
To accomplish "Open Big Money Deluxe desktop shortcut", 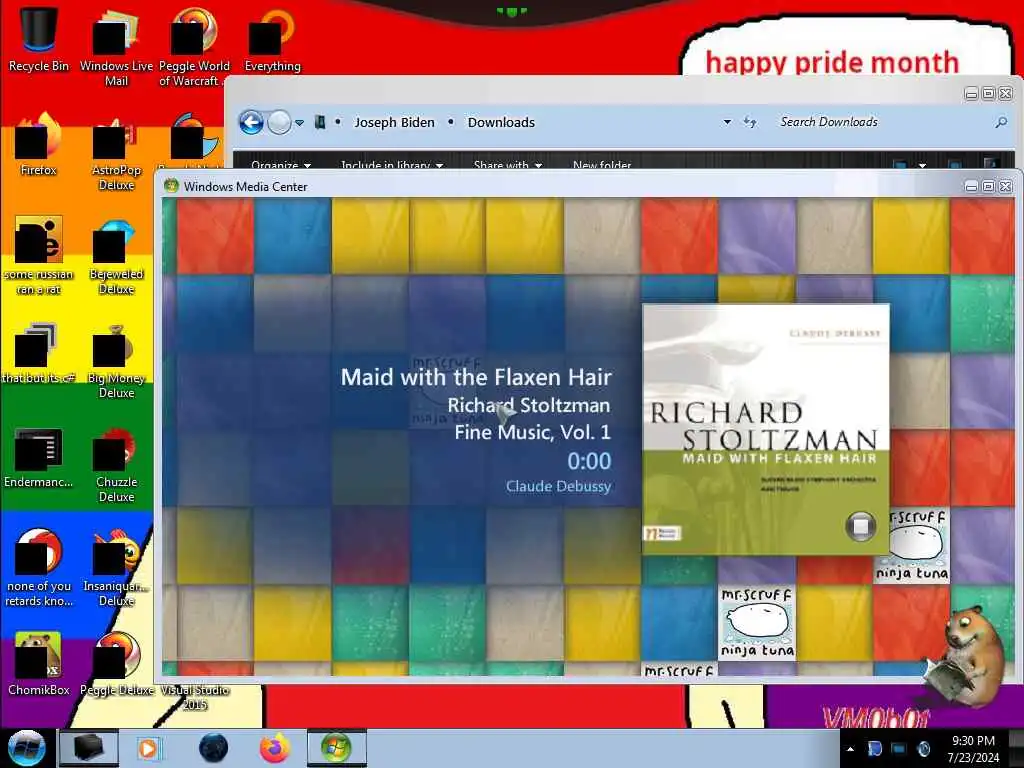I will point(116,360).
